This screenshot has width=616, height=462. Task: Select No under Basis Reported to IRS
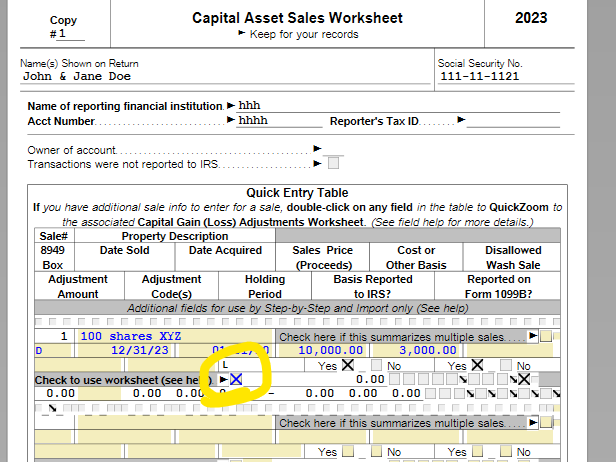point(376,365)
